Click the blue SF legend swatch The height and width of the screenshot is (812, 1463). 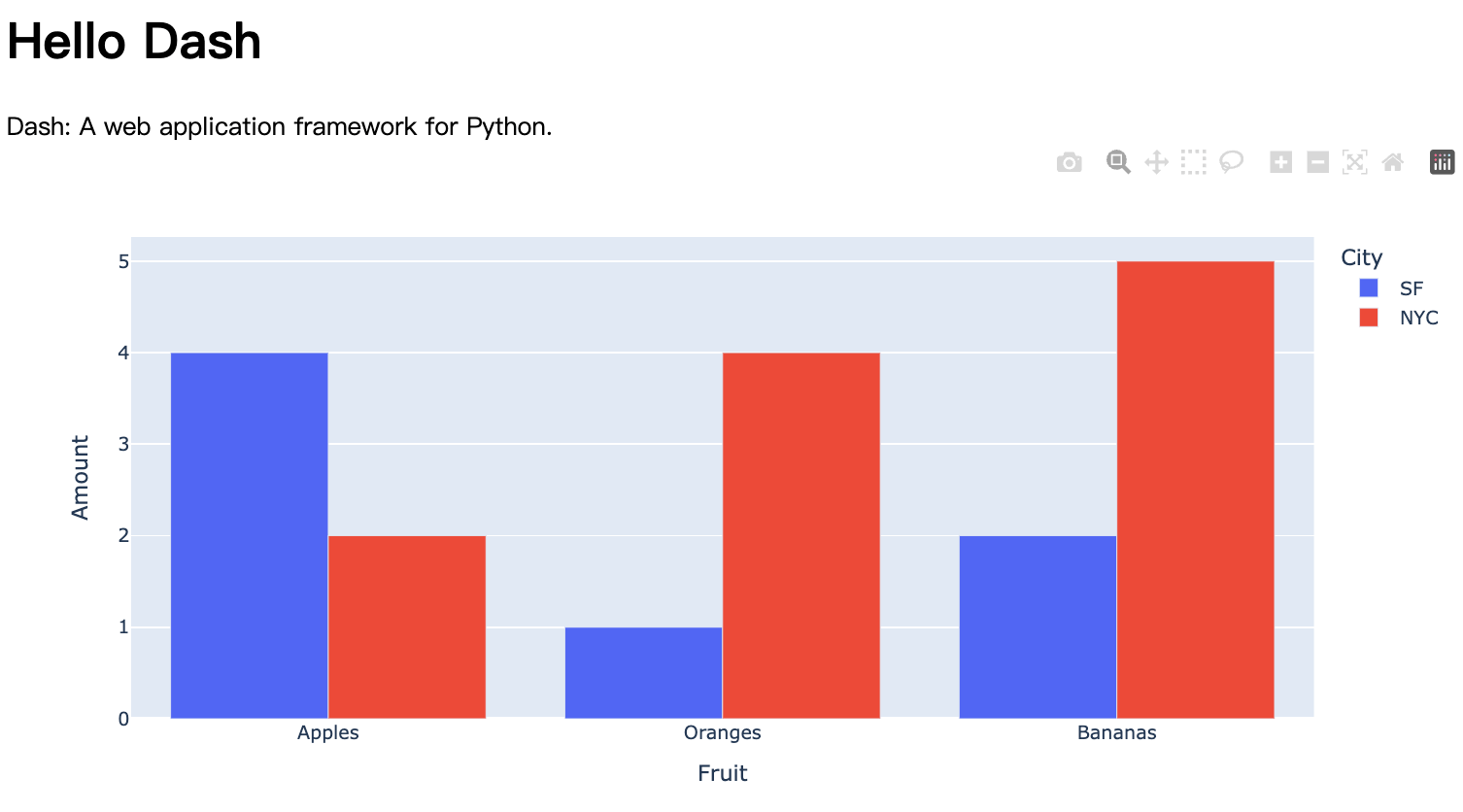[1369, 288]
